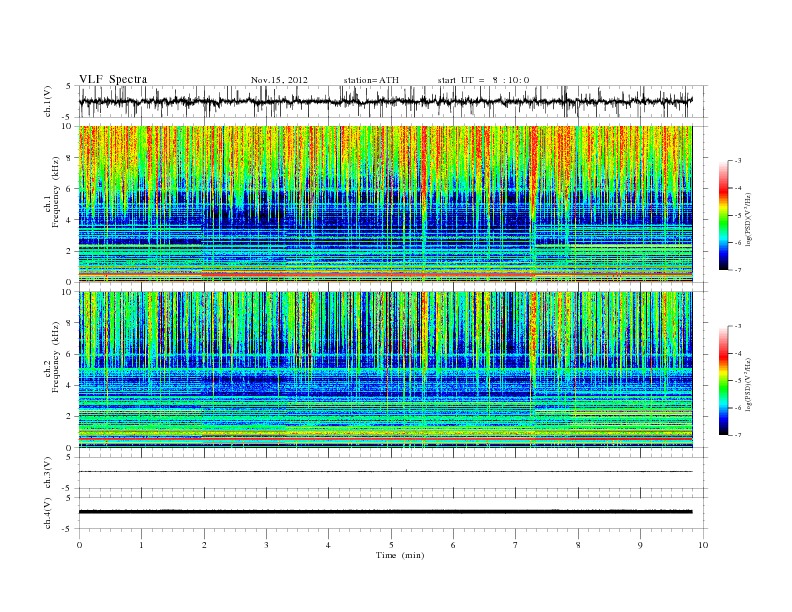Image resolution: width=792 pixels, height=612 pixels.
Task: Select the "ch.4(V)" axis label
Action: click(x=48, y=513)
